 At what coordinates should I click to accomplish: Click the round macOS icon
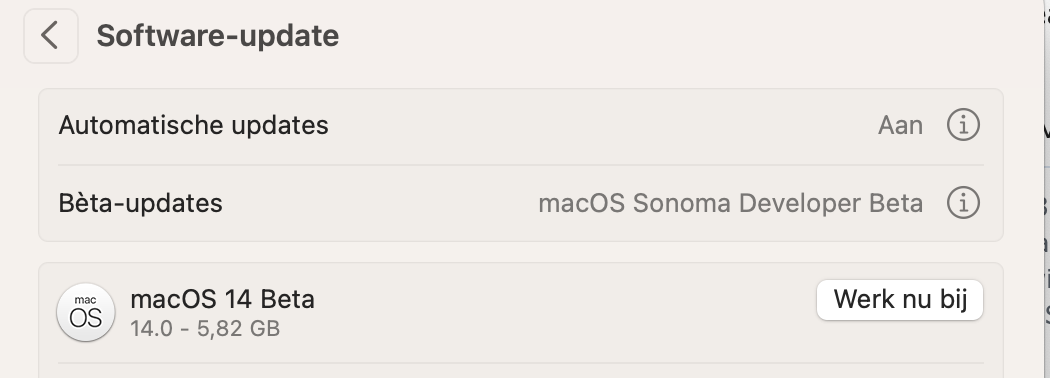click(x=86, y=312)
